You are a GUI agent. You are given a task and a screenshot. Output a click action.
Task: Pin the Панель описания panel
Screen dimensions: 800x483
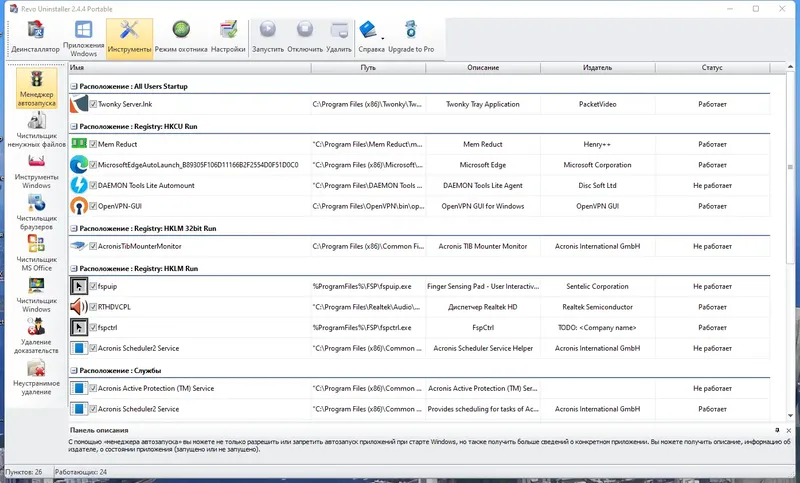pos(777,430)
